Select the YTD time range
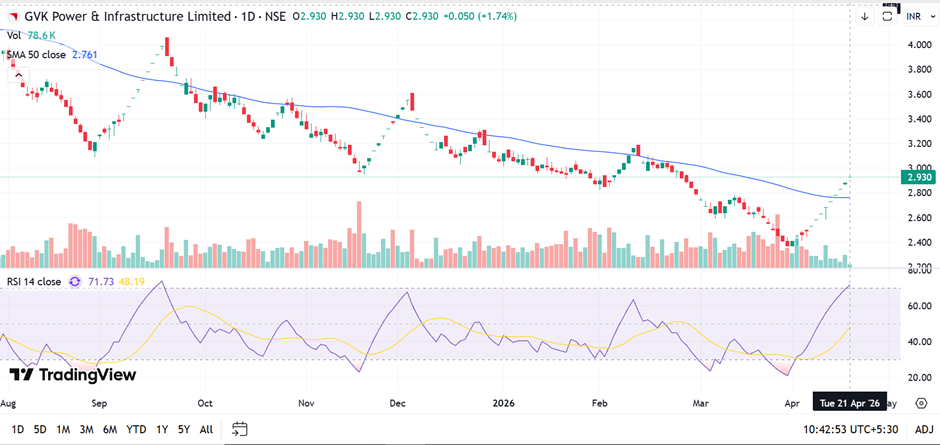Image resolution: width=940 pixels, height=445 pixels. point(136,429)
